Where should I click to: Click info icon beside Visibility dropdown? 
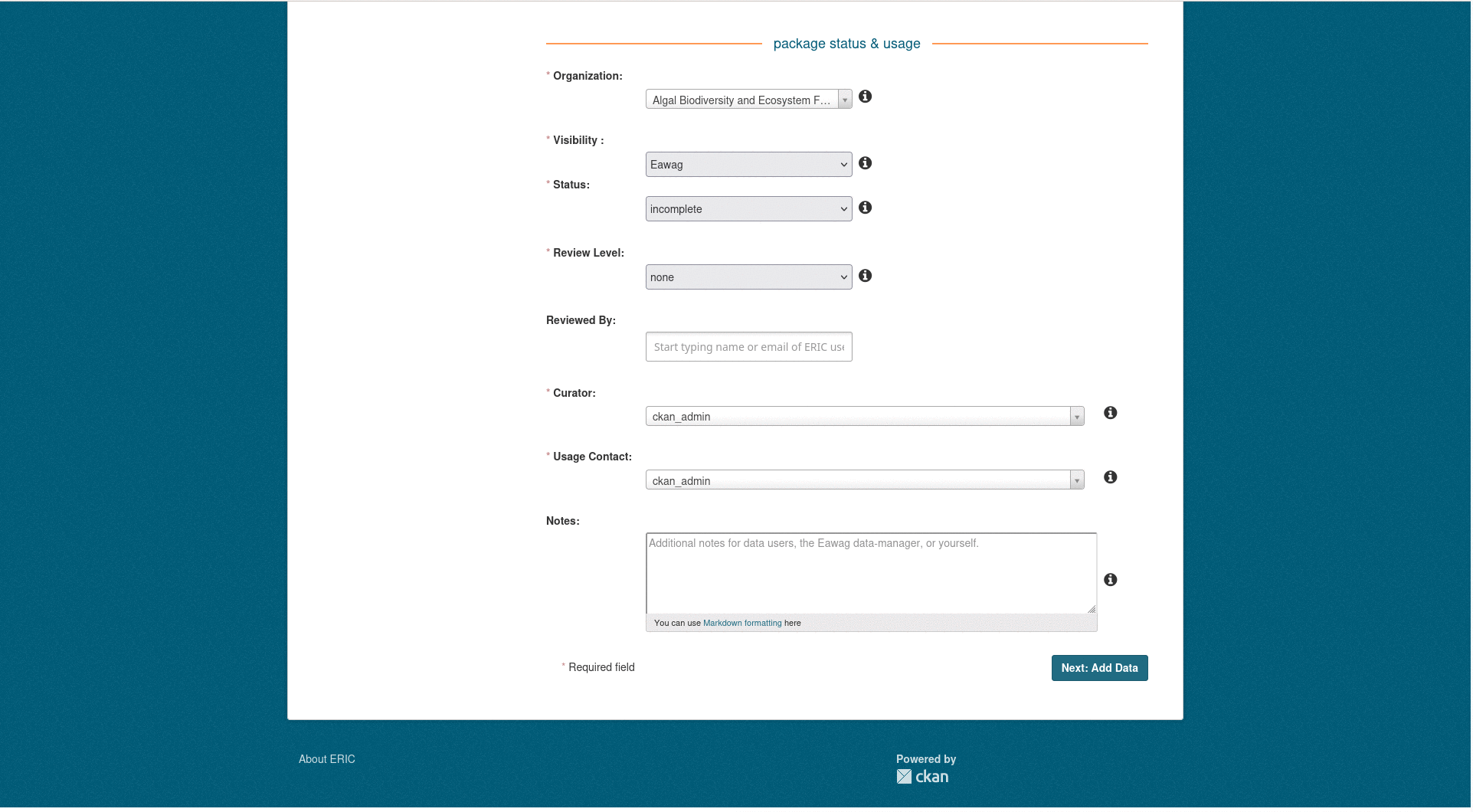(865, 163)
